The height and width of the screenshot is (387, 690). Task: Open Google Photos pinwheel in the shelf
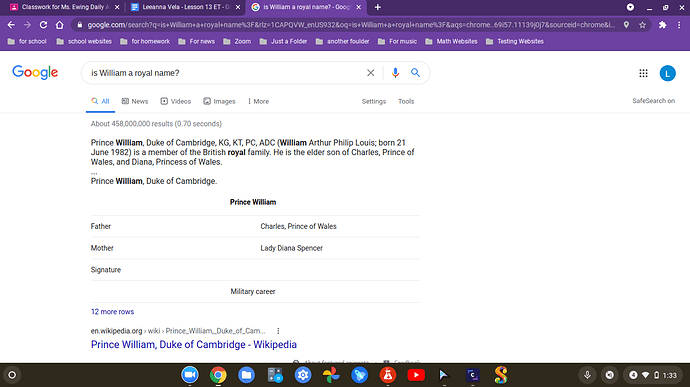tap(331, 375)
